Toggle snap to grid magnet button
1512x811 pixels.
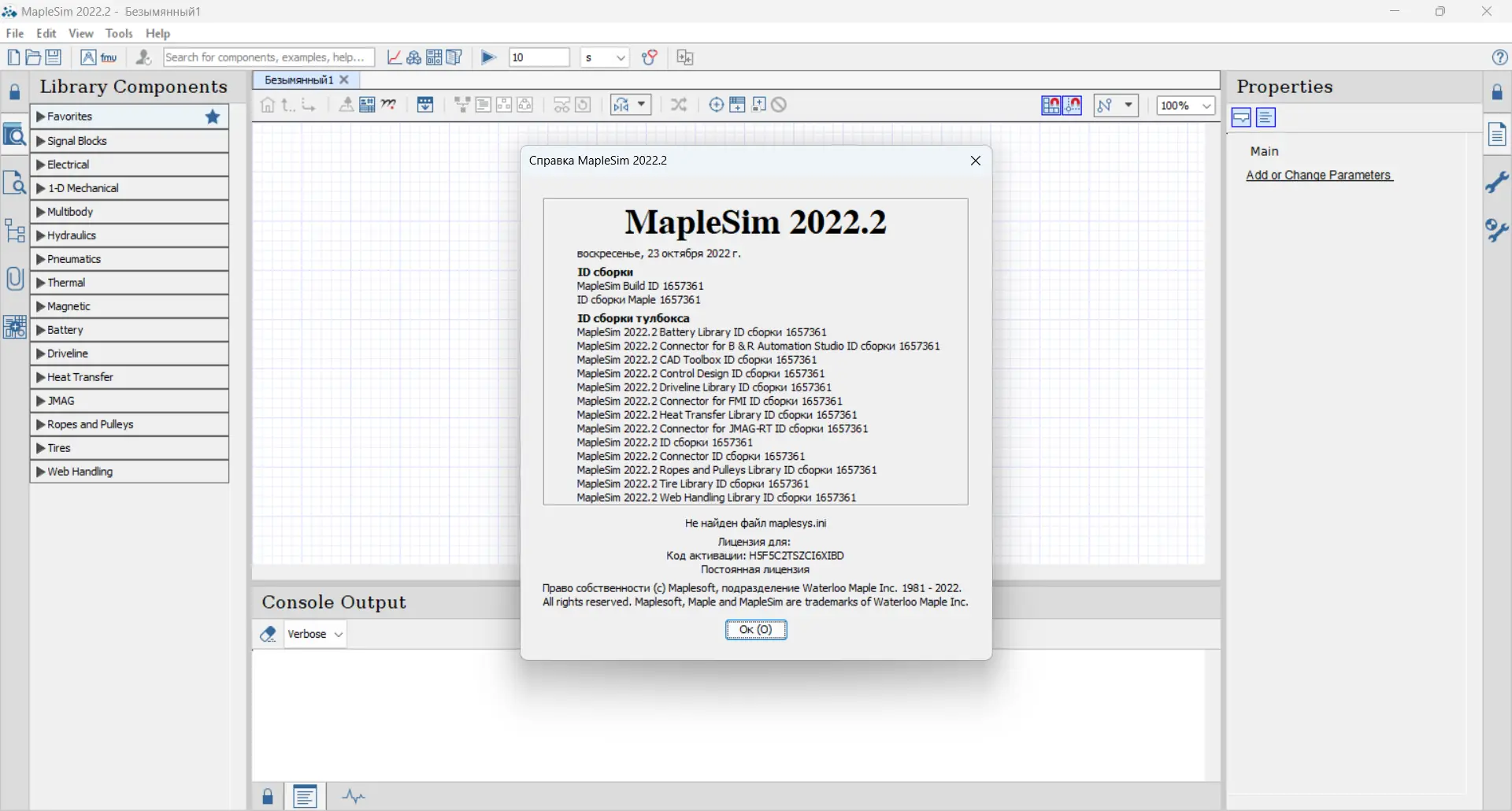click(1051, 106)
